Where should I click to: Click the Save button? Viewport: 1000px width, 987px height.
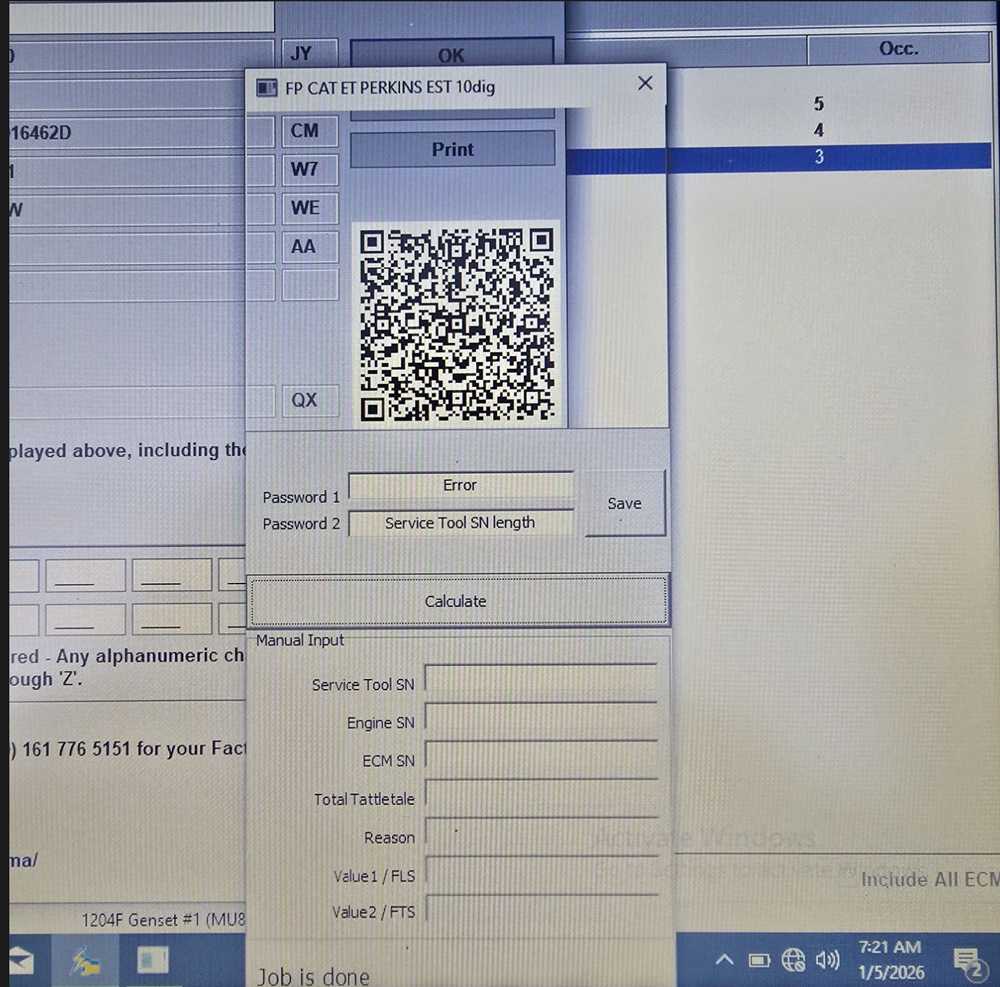(624, 504)
